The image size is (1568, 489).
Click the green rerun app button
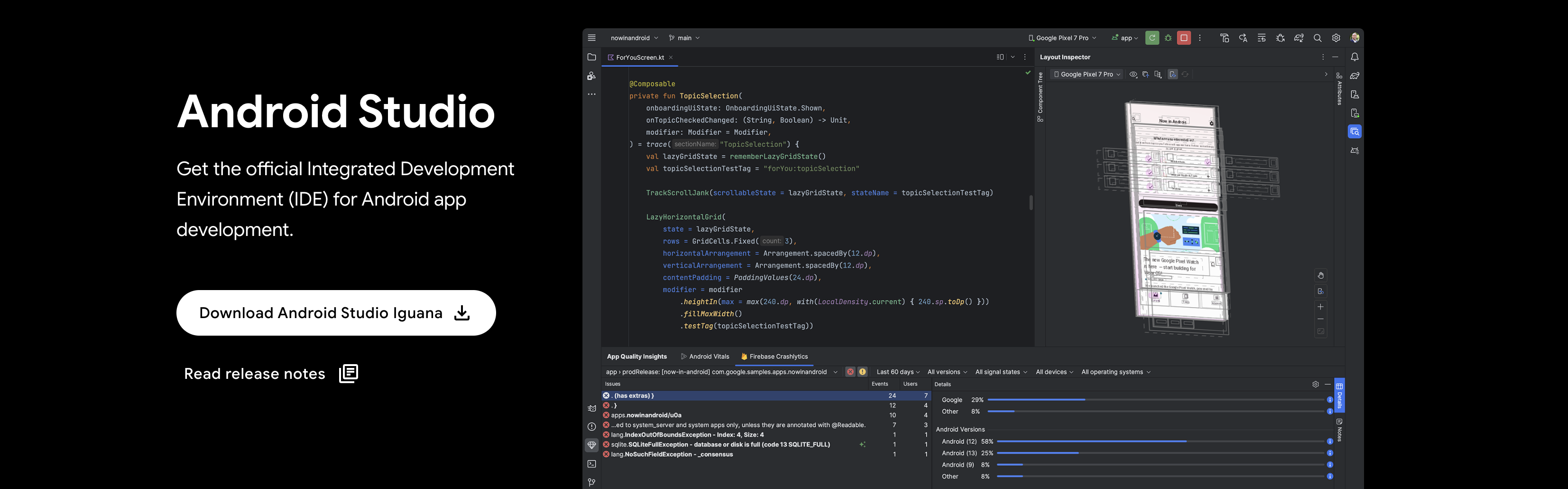pyautogui.click(x=1152, y=38)
